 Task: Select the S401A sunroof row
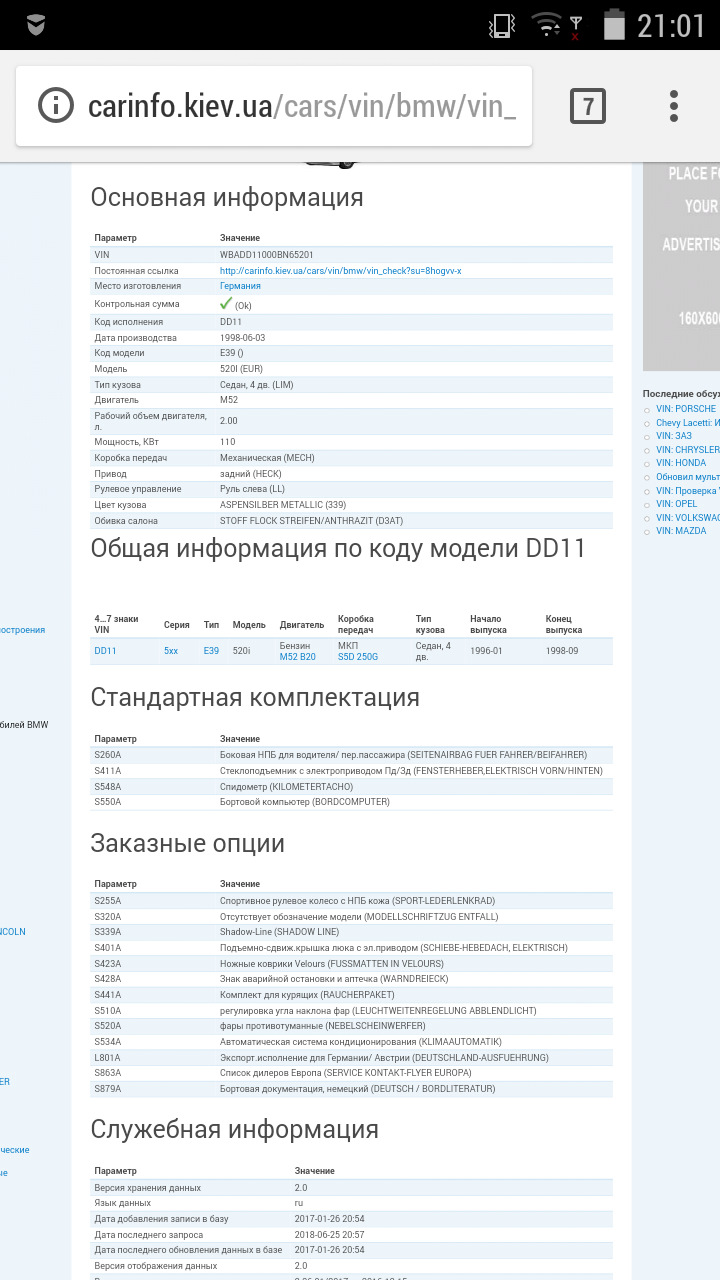351,948
